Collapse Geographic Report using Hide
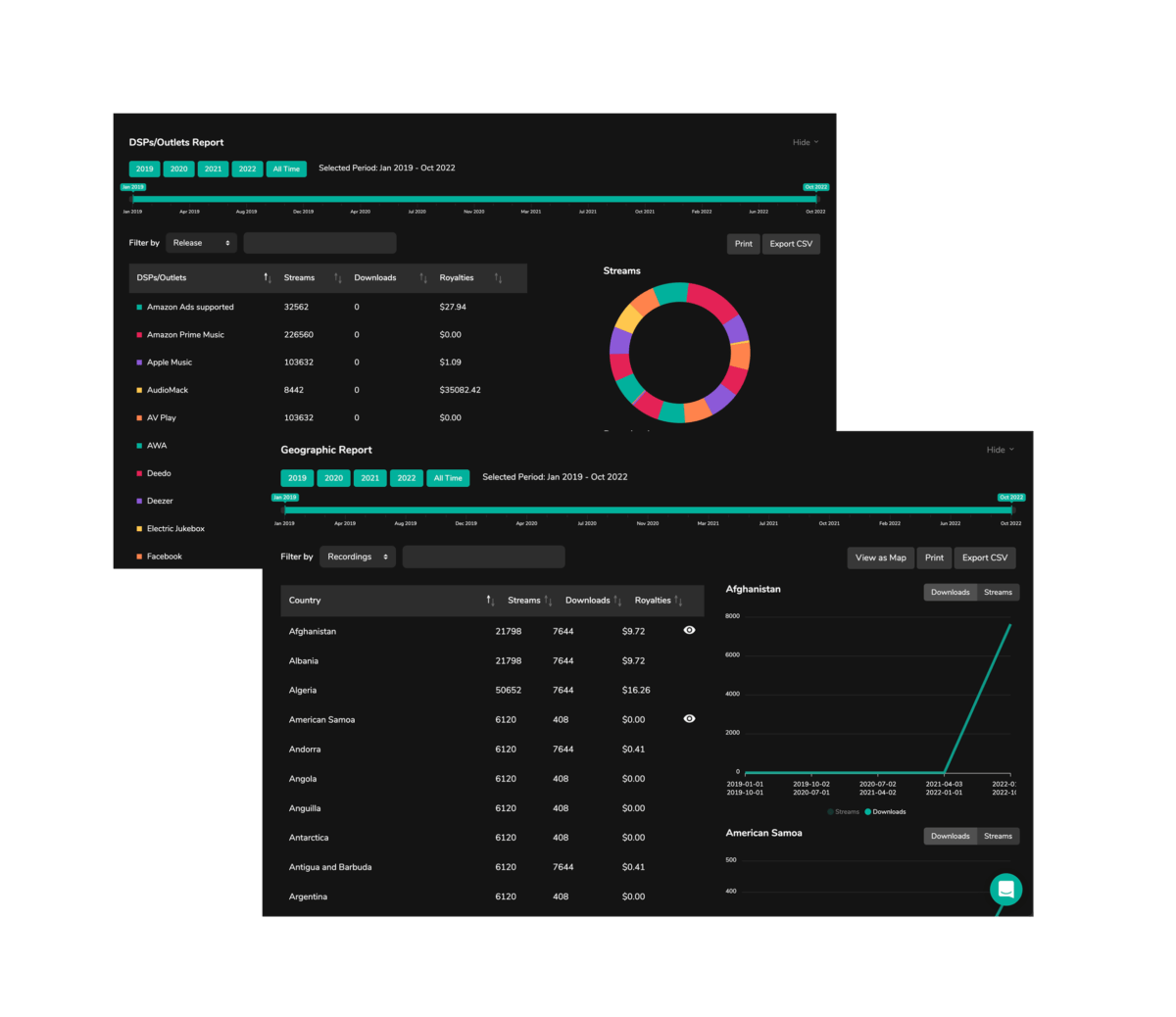 coord(1000,450)
